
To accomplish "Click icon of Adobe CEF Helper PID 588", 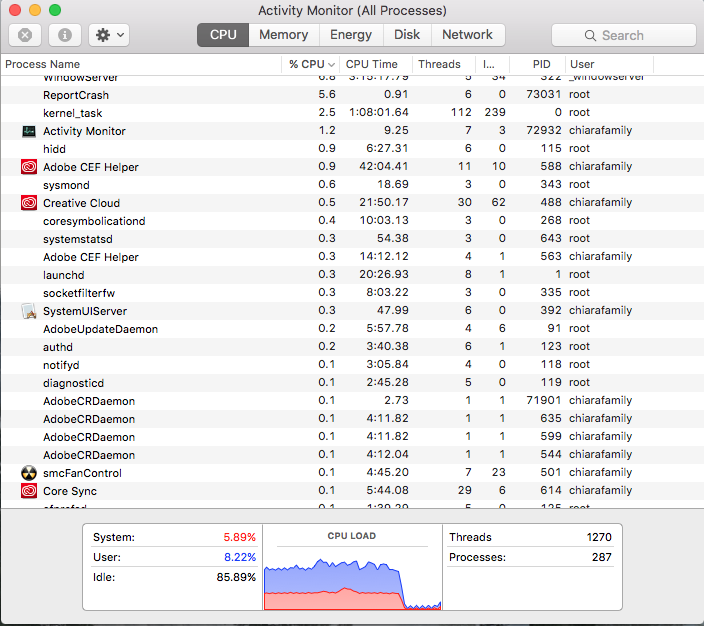I will [x=29, y=167].
